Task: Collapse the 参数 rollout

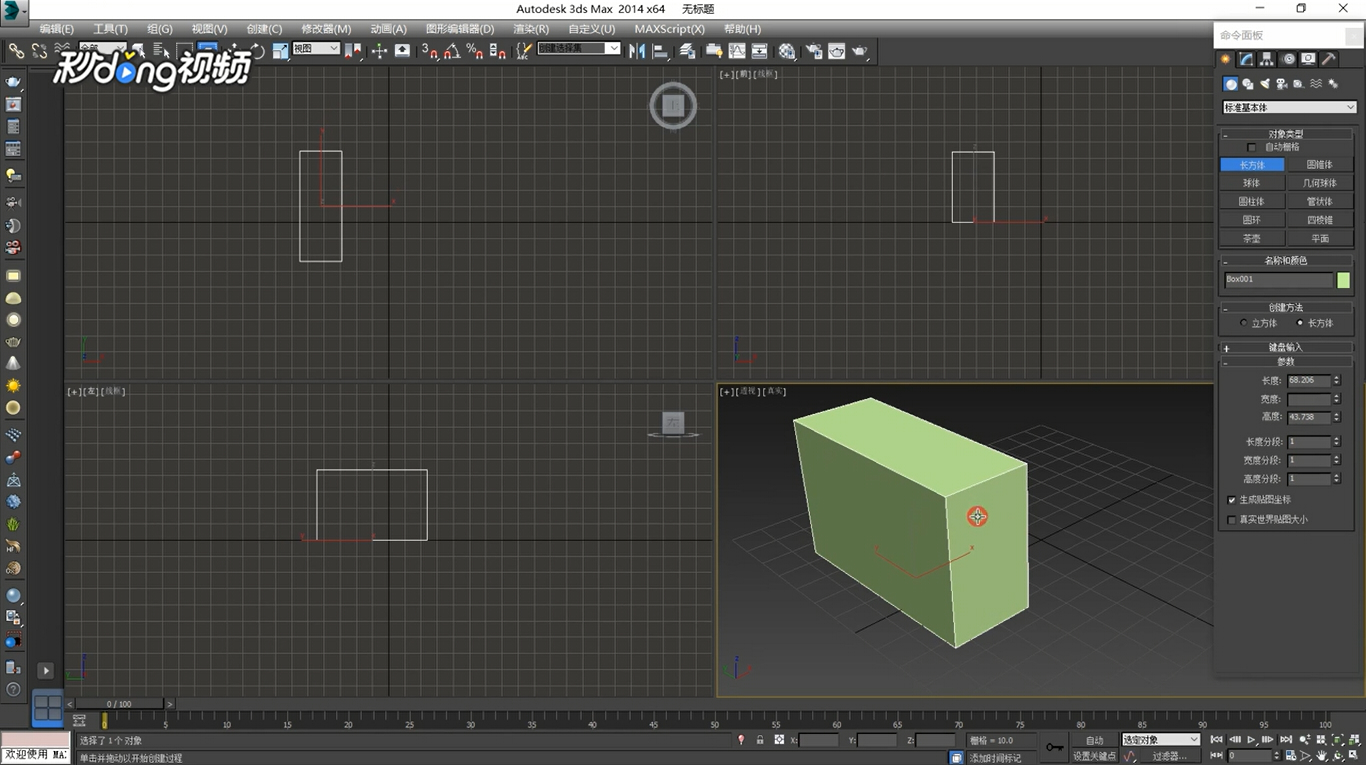Action: pyautogui.click(x=1286, y=361)
